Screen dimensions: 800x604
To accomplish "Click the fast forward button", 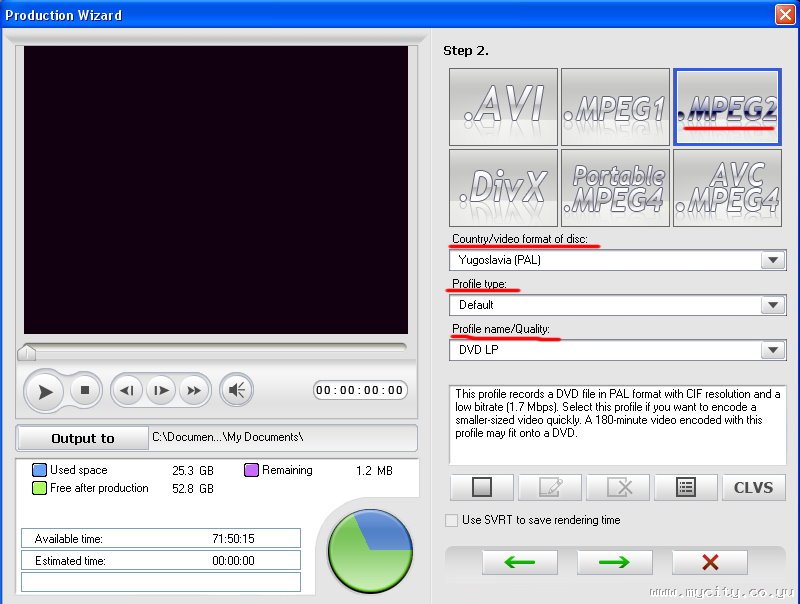I will tap(193, 390).
